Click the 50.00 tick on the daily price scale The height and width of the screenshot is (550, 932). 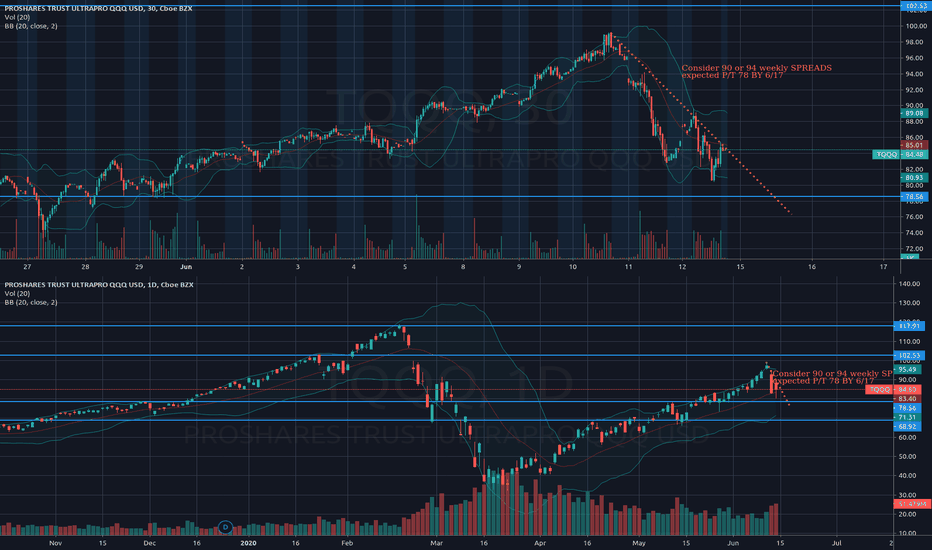tap(909, 457)
